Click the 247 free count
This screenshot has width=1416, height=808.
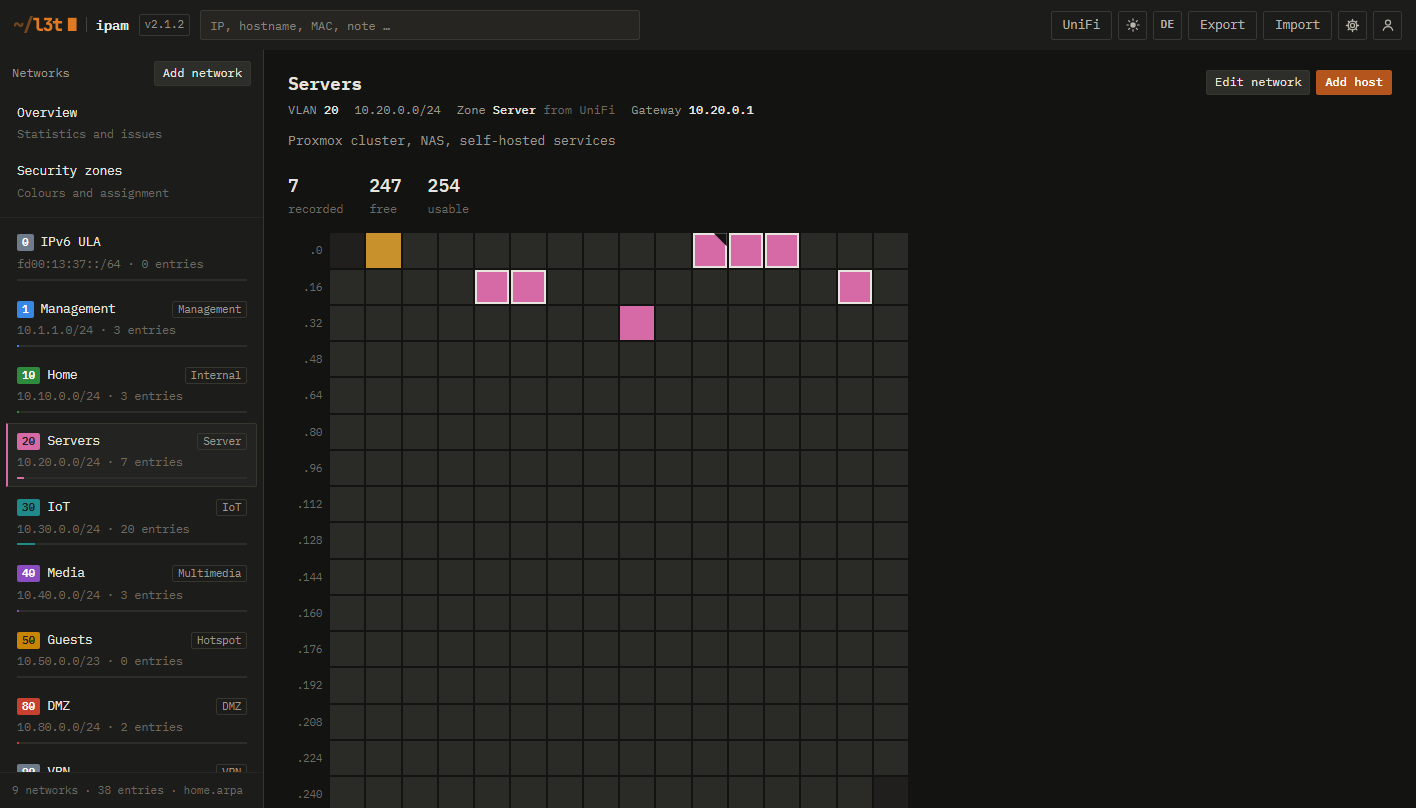[385, 186]
